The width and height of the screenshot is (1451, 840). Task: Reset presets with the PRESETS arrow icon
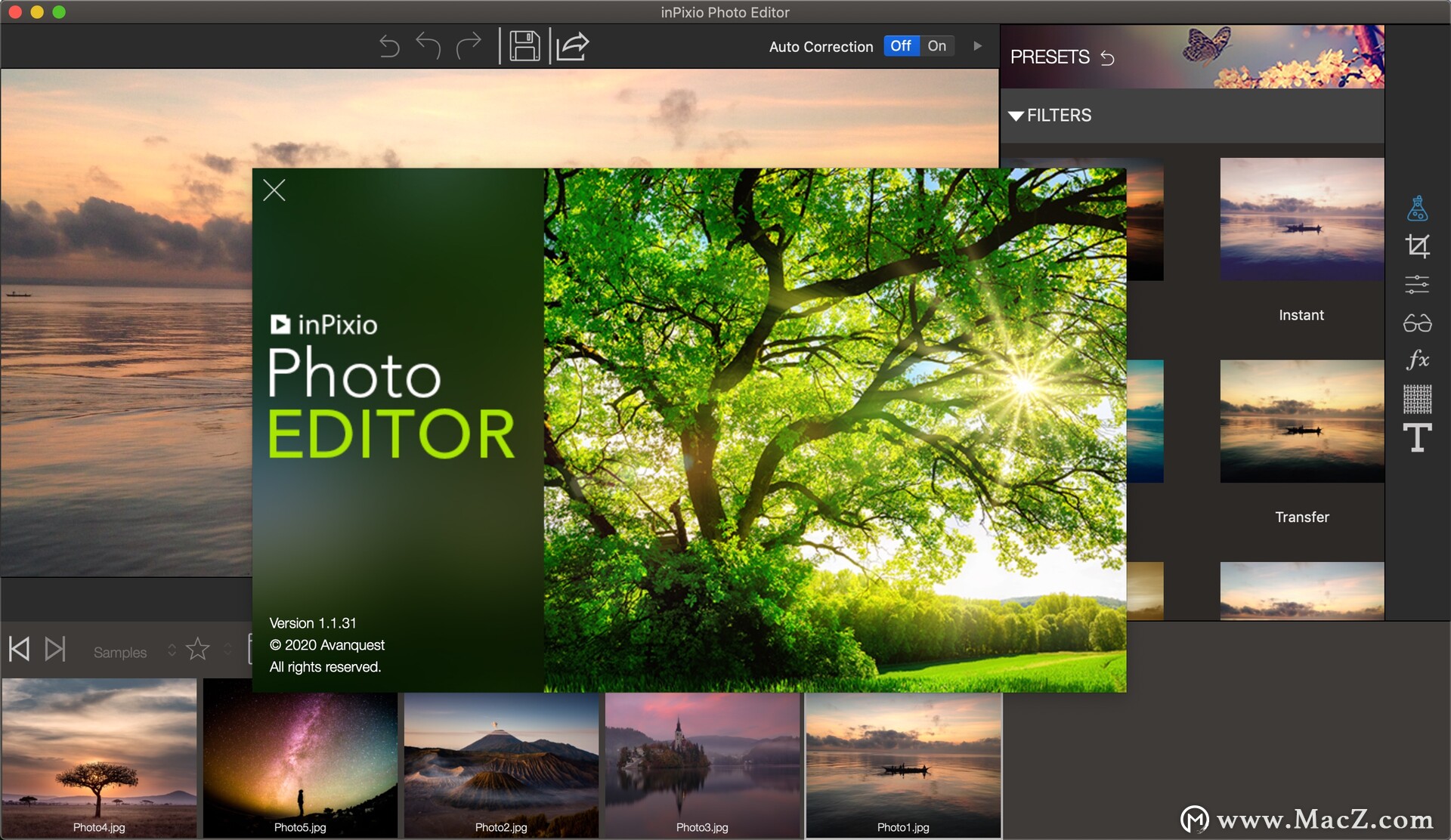point(1107,58)
